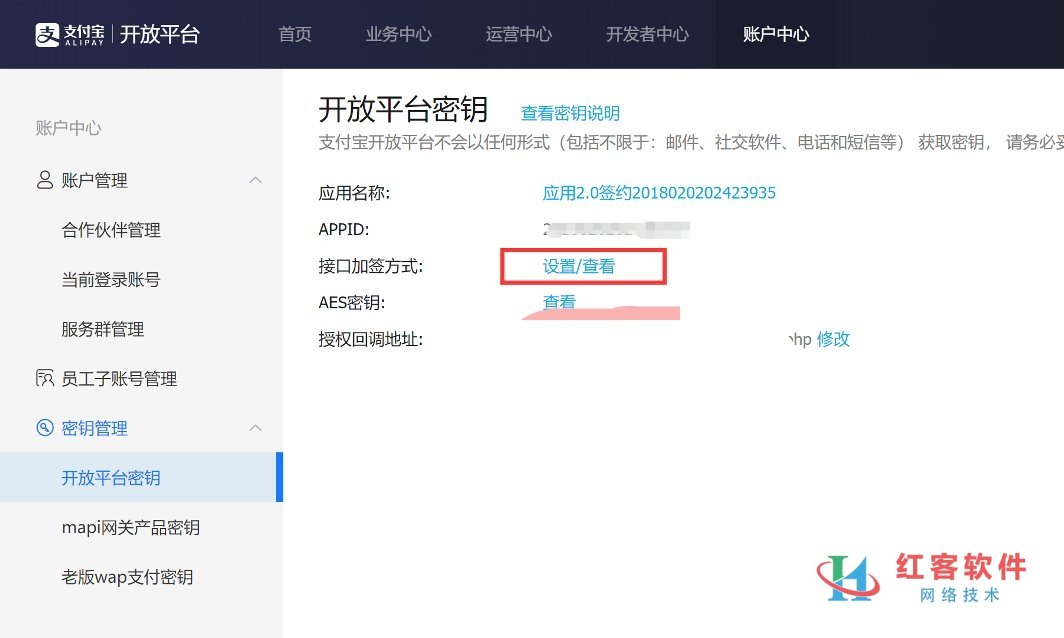Click the blurred APPID value
1064x638 pixels.
[x=616, y=229]
